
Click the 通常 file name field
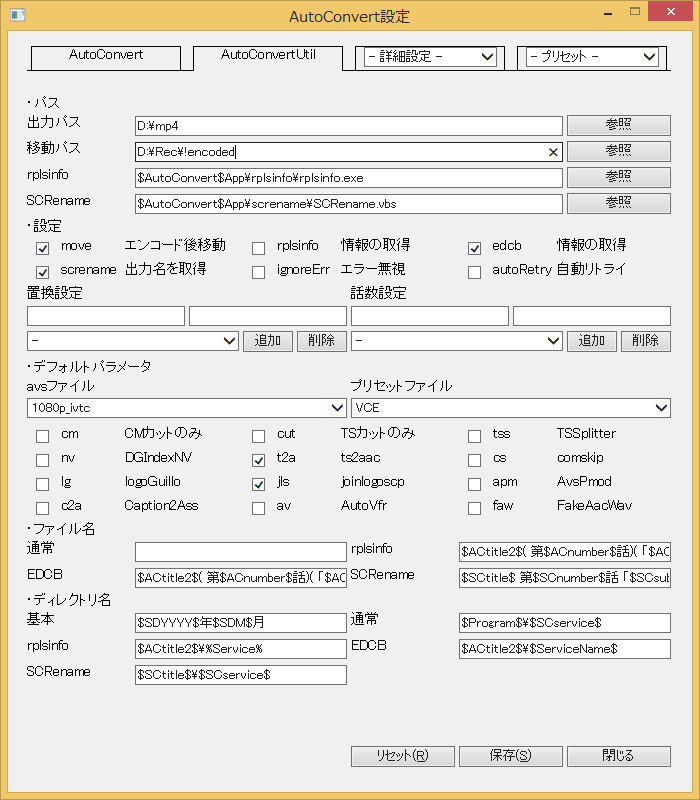pos(241,552)
